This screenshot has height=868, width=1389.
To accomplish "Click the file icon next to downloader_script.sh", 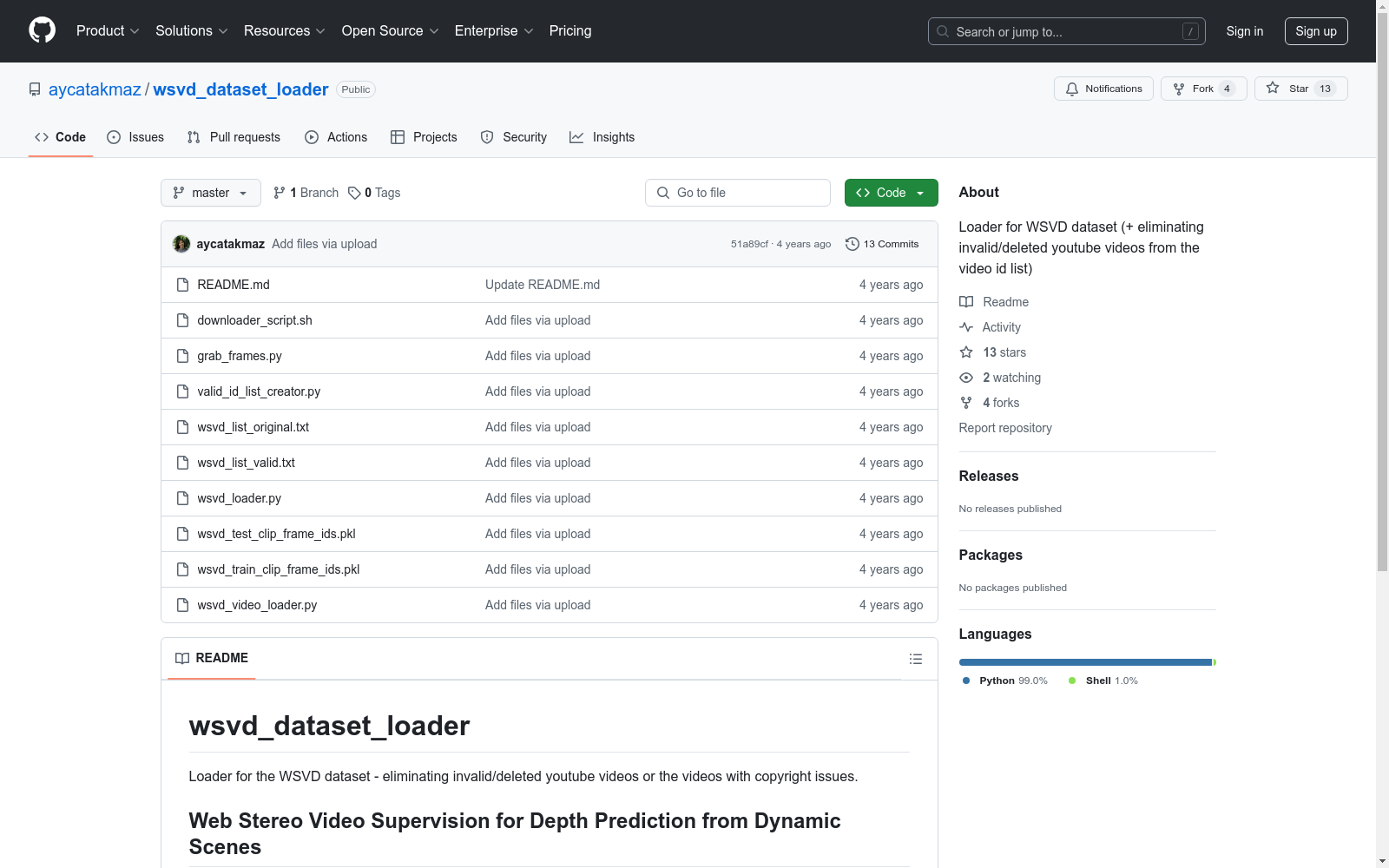I will [x=182, y=320].
